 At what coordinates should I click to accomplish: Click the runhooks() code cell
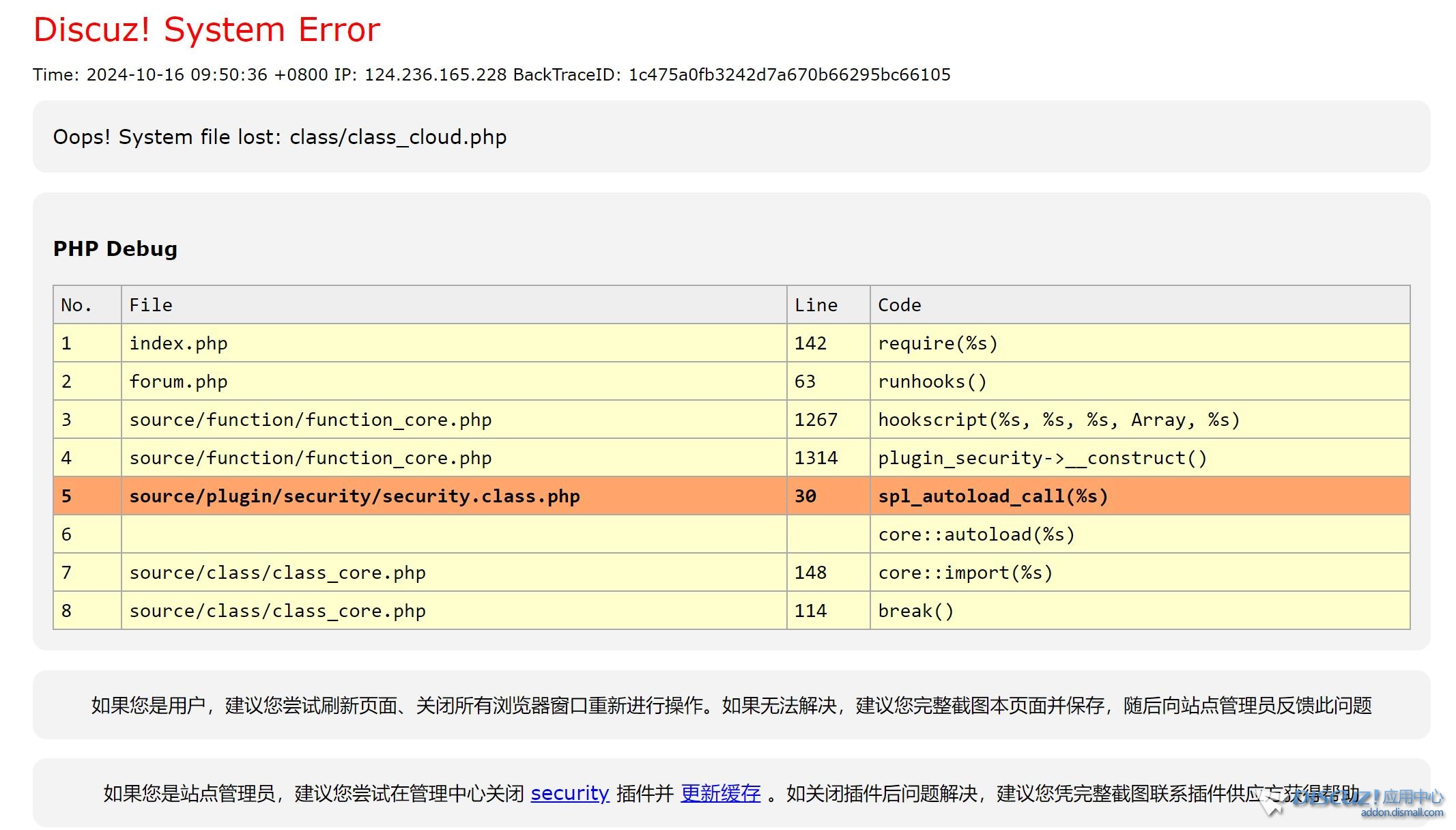pos(1140,381)
